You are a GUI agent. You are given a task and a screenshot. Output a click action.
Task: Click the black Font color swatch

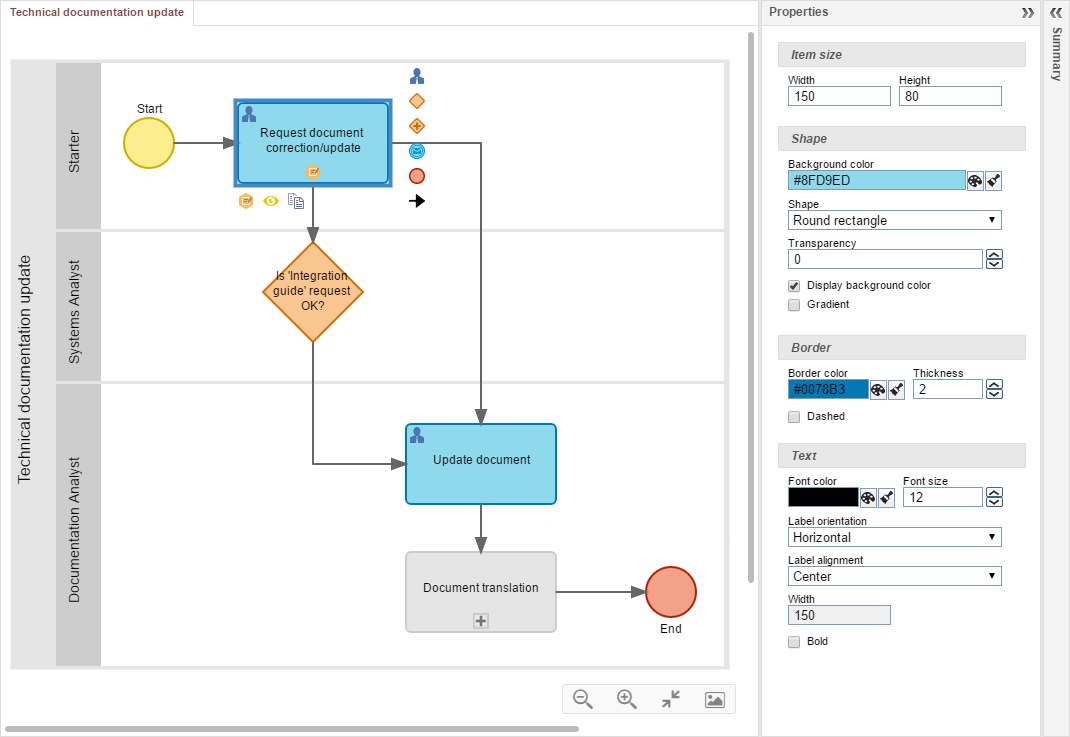tap(823, 497)
